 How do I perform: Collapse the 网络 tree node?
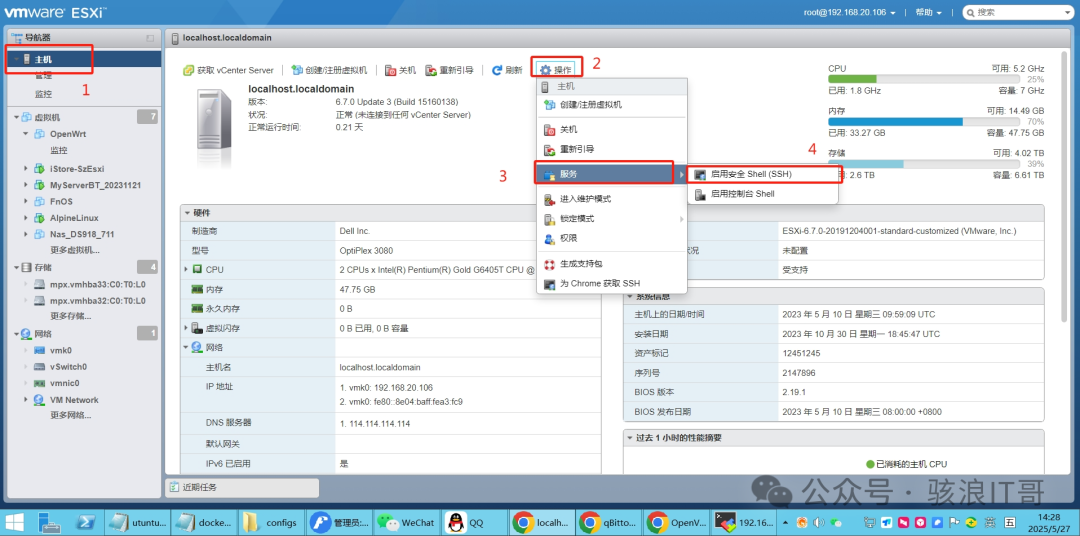click(17, 333)
